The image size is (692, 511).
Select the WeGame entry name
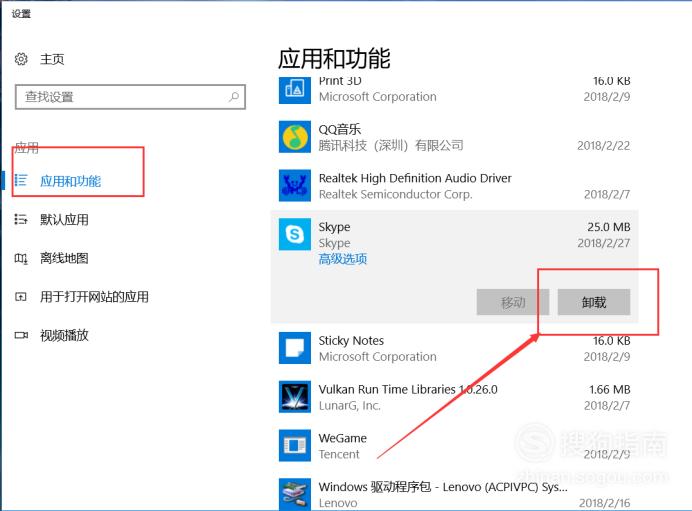(x=342, y=438)
